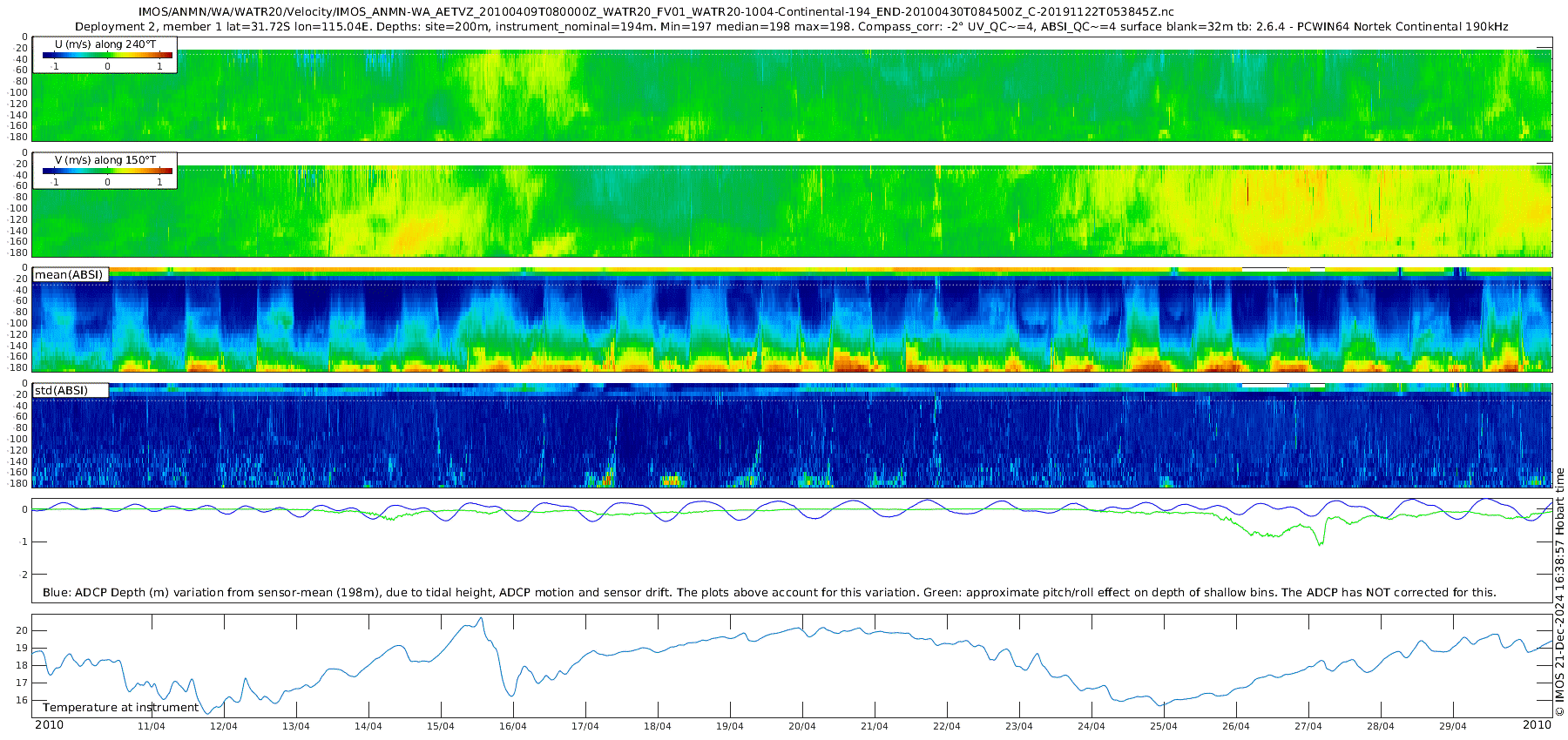Select the std(ABSI) panel label
The width and height of the screenshot is (1568, 740).
[x=61, y=390]
